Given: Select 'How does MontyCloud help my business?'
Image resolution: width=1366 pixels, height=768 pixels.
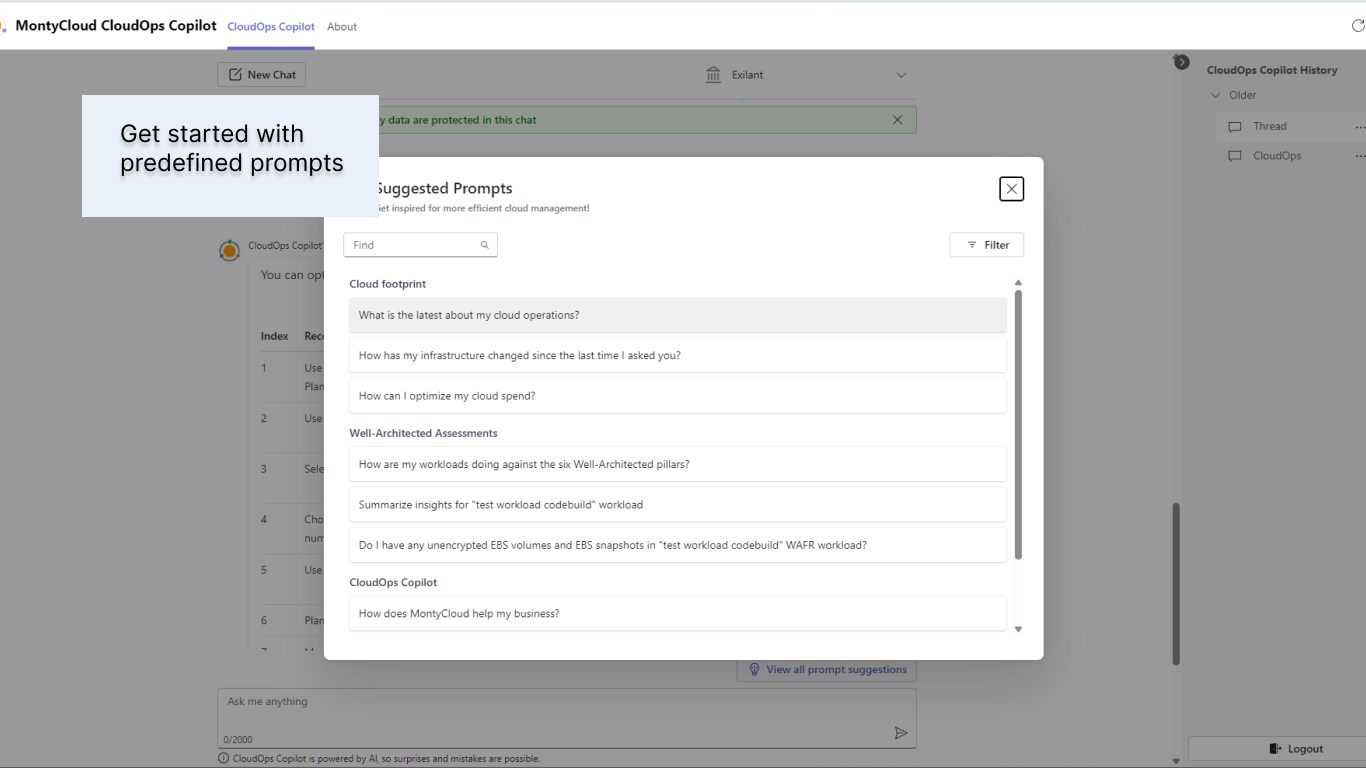Looking at the screenshot, I should (677, 613).
